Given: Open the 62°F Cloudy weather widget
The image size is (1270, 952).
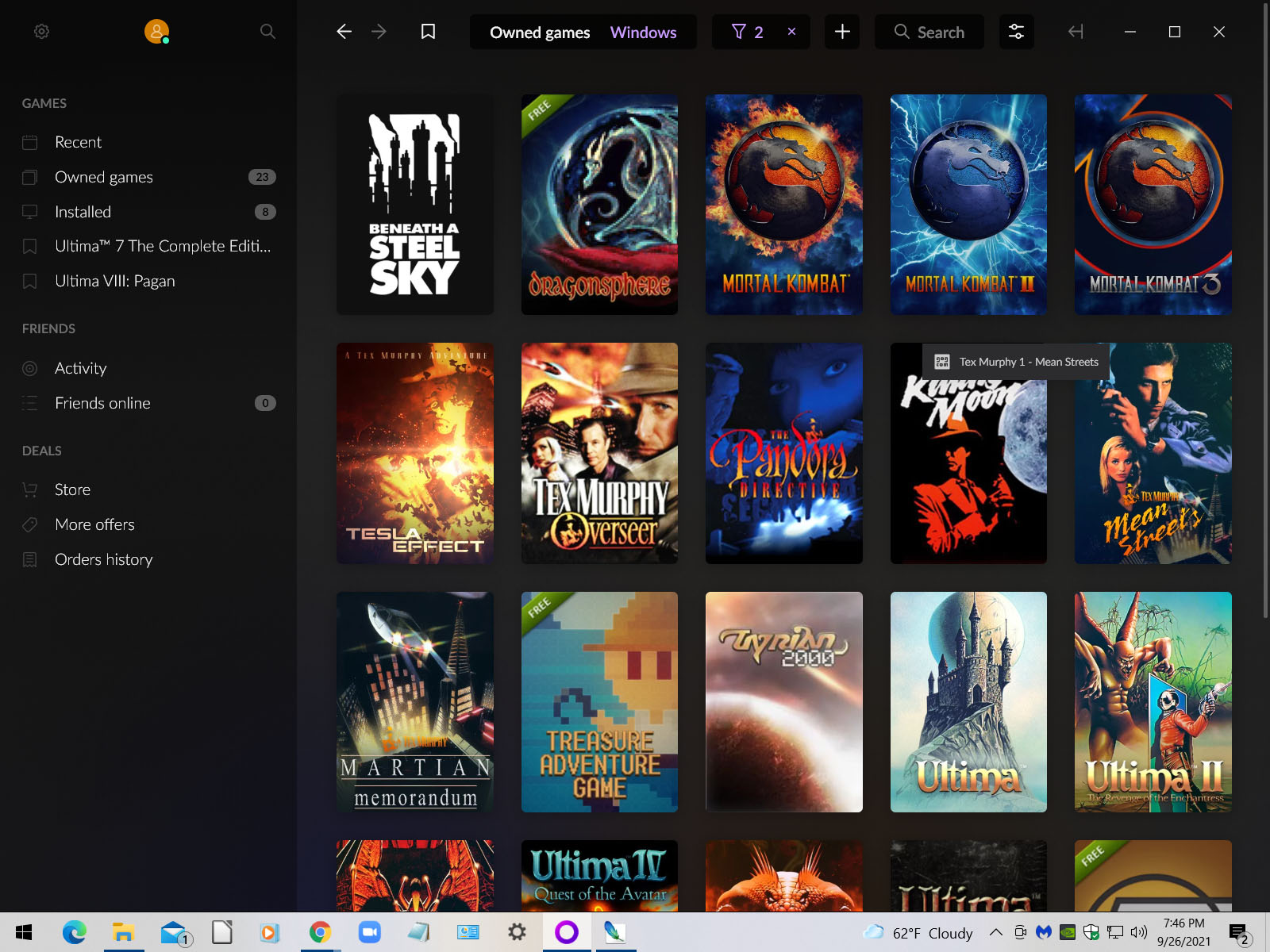Looking at the screenshot, I should (x=919, y=932).
